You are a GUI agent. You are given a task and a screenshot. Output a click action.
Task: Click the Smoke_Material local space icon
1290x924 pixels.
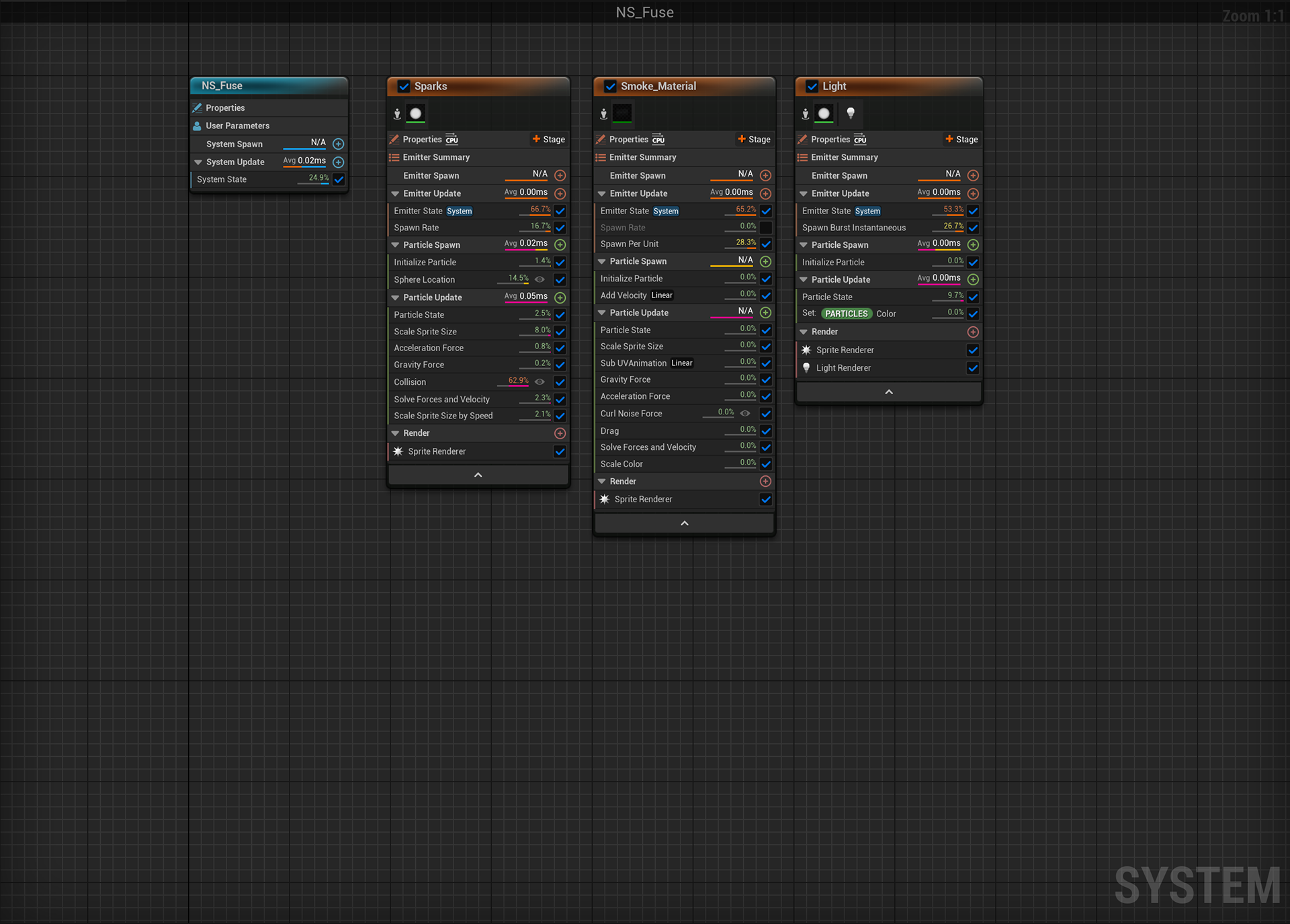pyautogui.click(x=603, y=114)
